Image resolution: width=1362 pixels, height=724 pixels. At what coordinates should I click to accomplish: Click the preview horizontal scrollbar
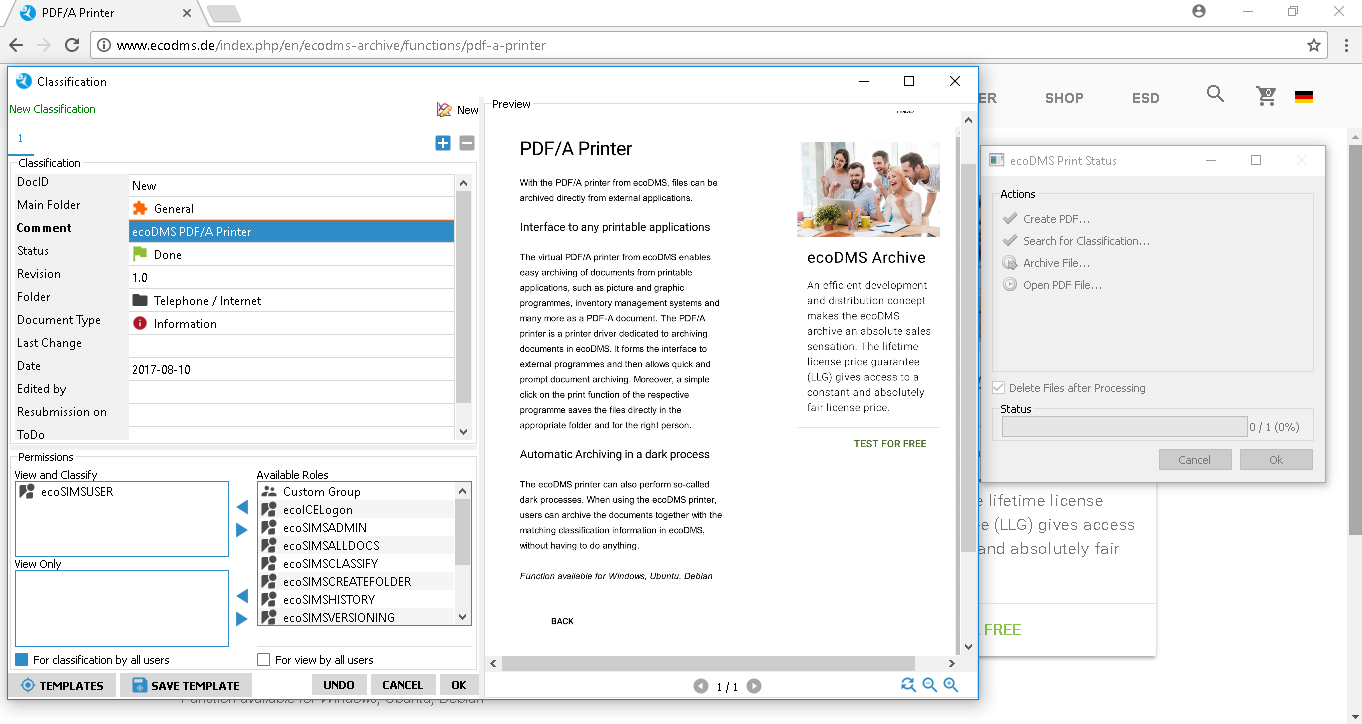pos(708,664)
